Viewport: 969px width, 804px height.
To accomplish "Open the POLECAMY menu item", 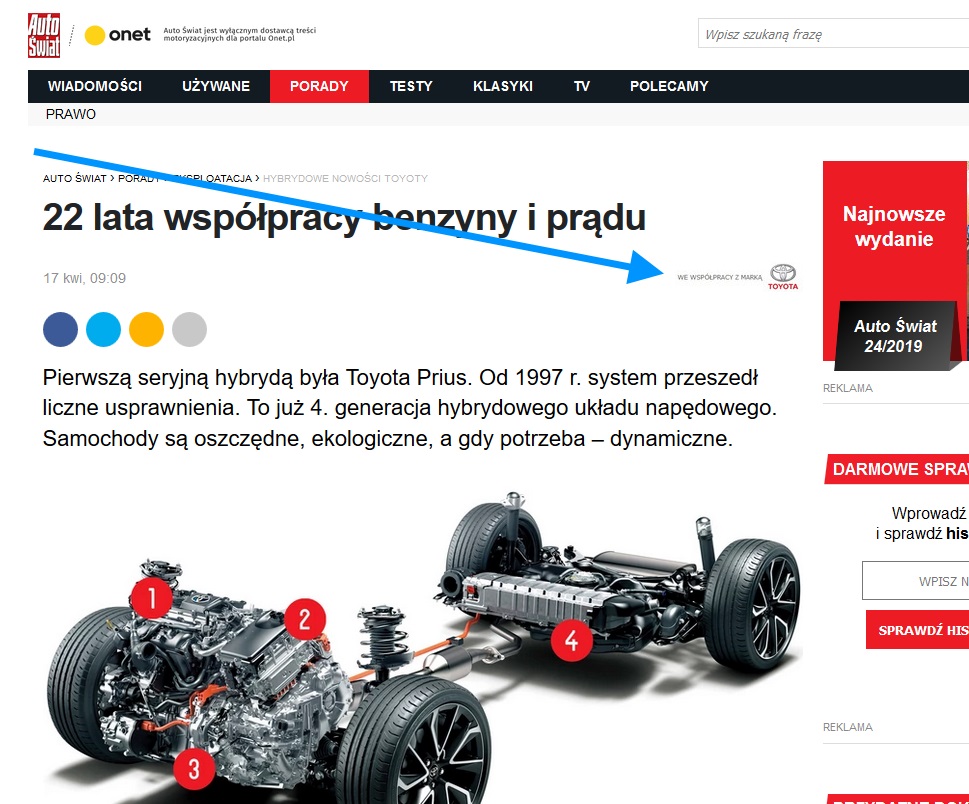I will [669, 86].
